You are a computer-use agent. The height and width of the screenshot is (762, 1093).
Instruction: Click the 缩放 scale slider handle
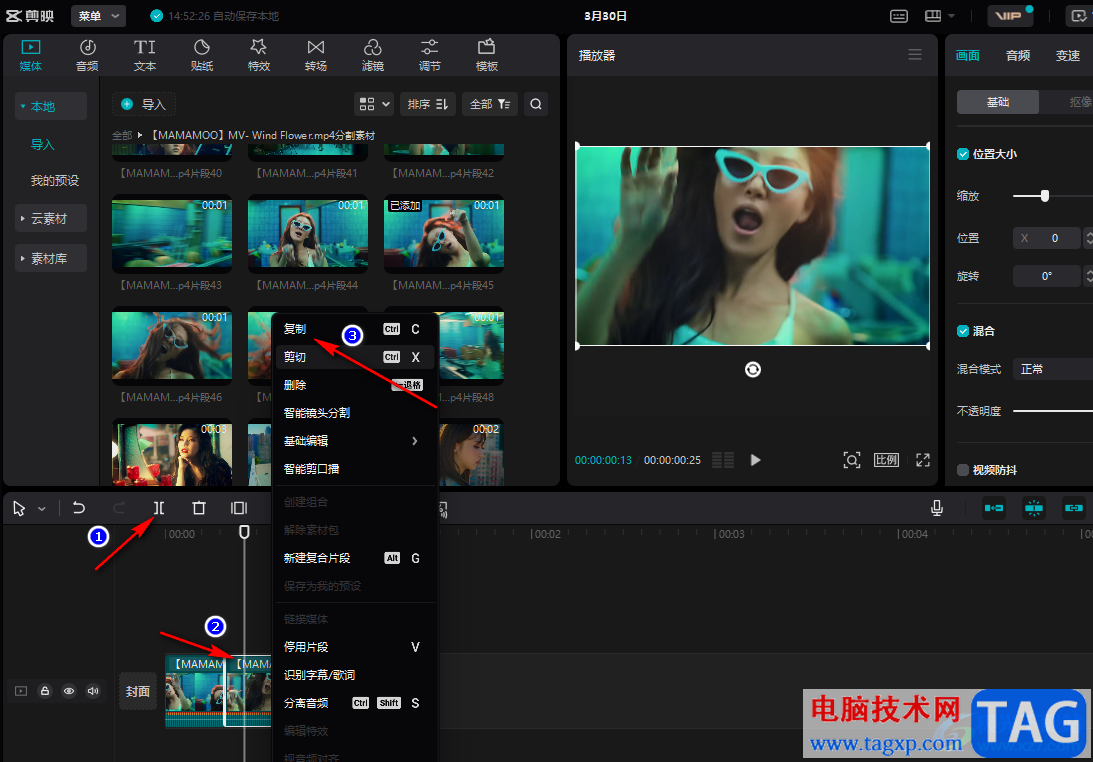(x=1044, y=196)
